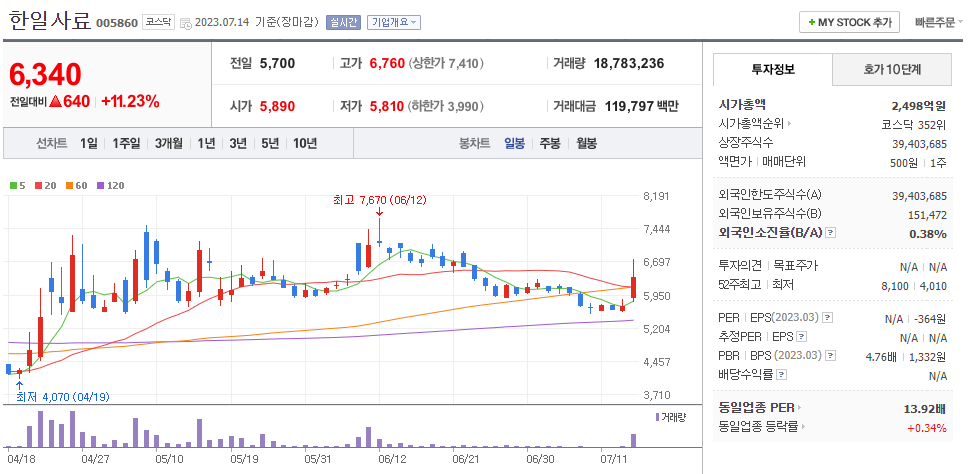This screenshot has width=972, height=474.
Task: Expand the 빠른주문 quick order menu
Action: pyautogui.click(x=939, y=22)
